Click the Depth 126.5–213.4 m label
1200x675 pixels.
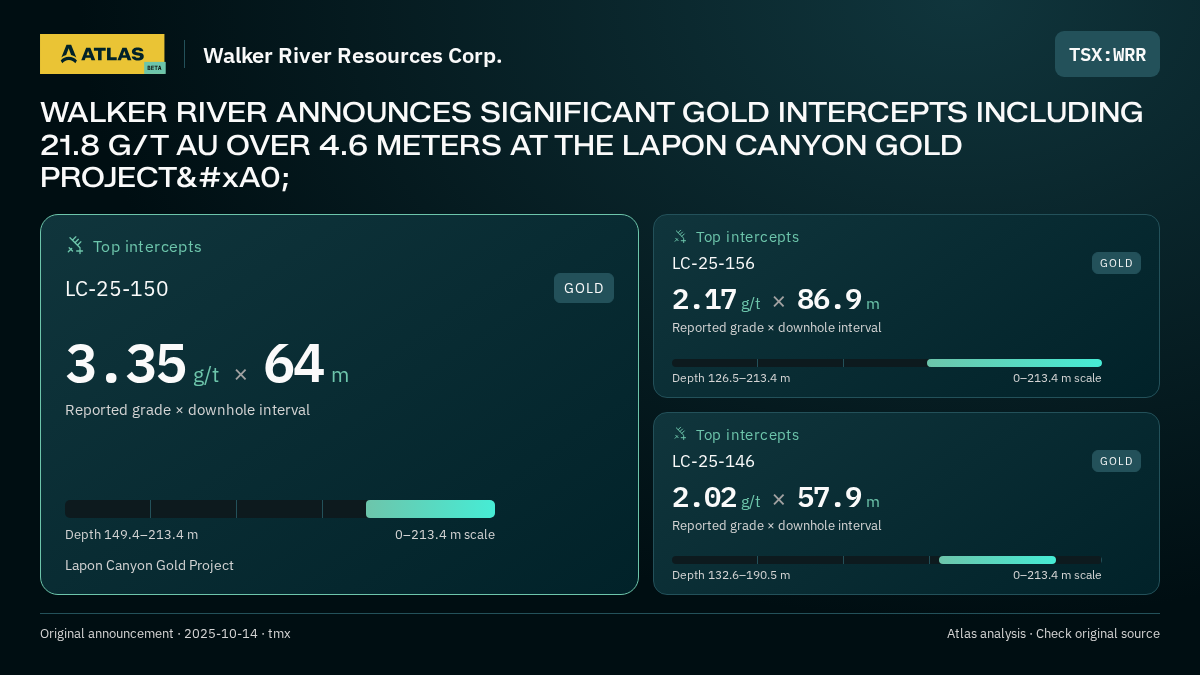pos(731,378)
